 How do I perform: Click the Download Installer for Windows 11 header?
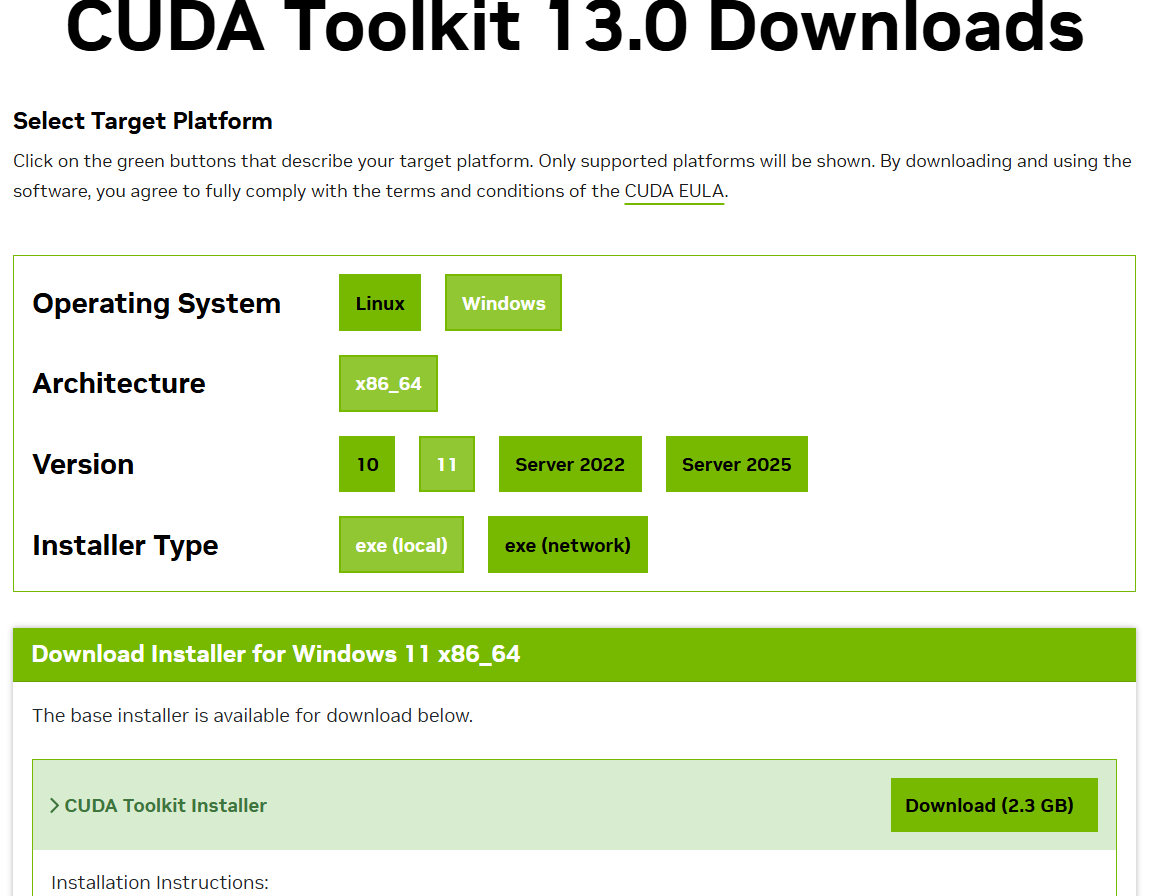(276, 654)
